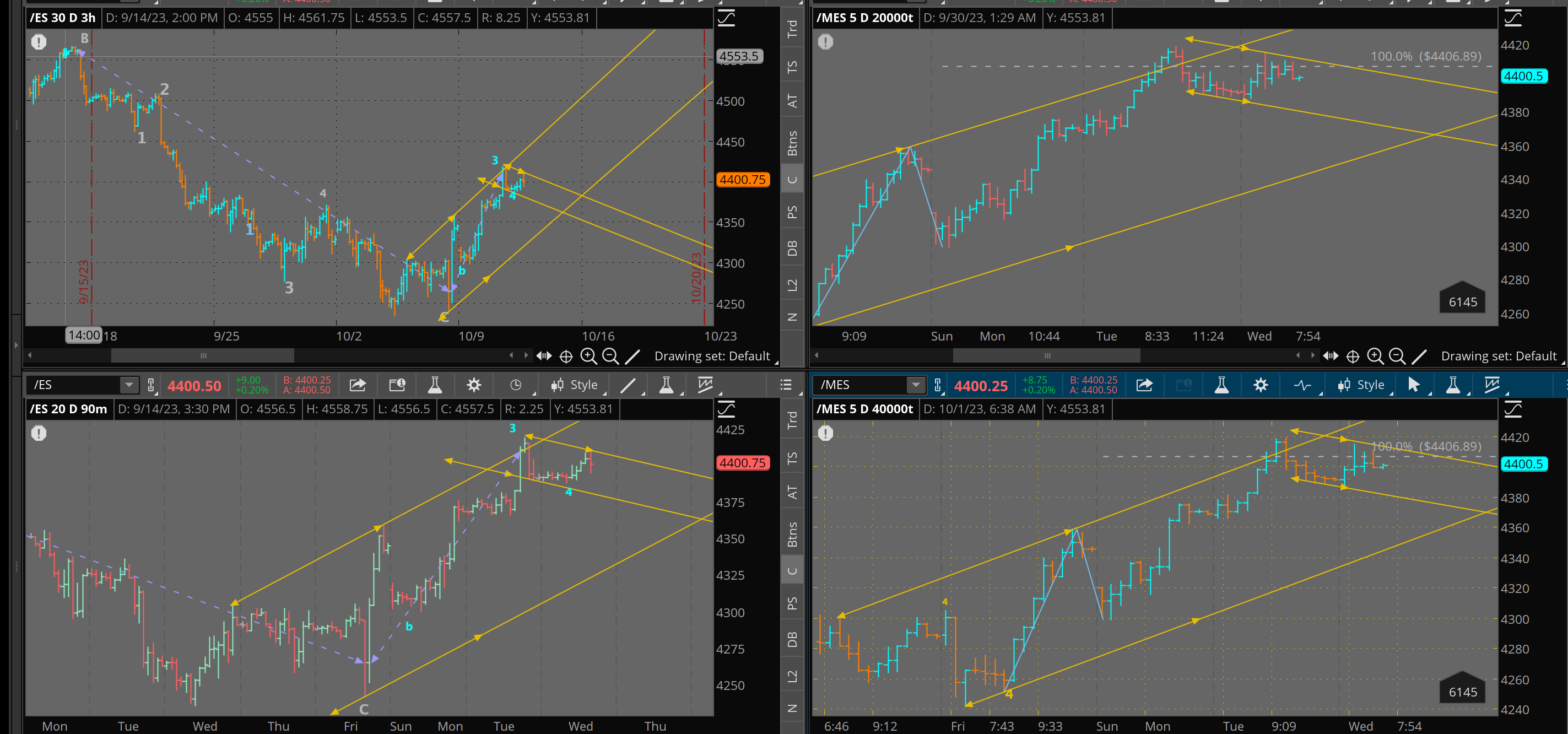1568x734 pixels.
Task: Open patterns flask menu in /ES toolbar
Action: [667, 385]
